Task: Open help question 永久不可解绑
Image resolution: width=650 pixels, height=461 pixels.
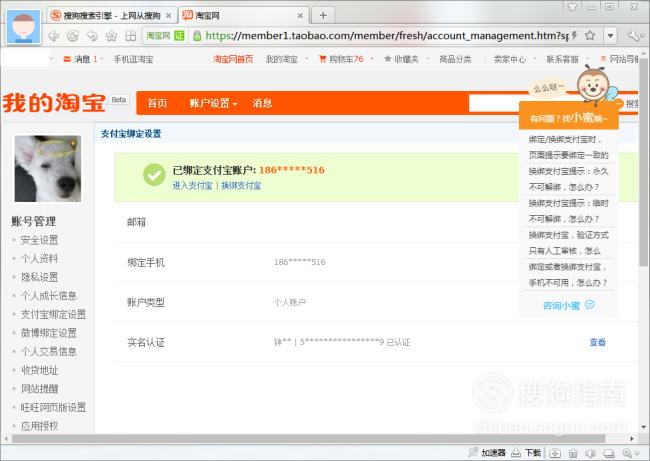Action: [568, 179]
